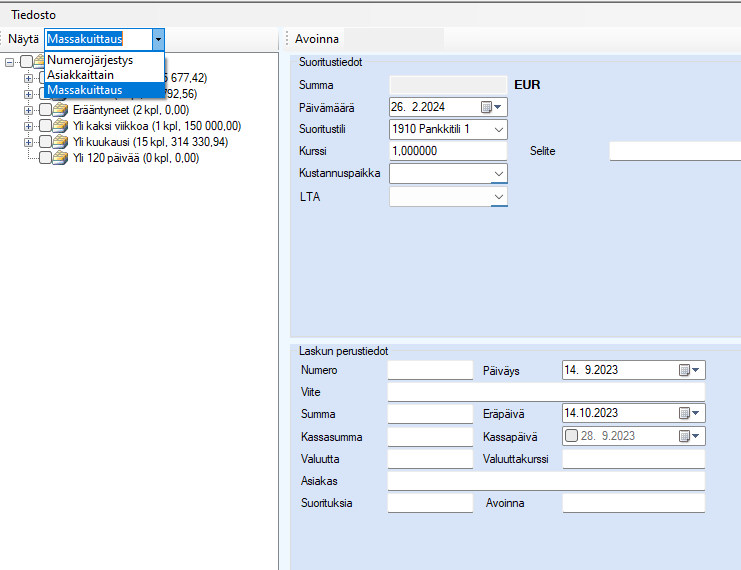Click the Yli 120 päivää folder icon
This screenshot has width=741, height=570.
click(x=61, y=158)
